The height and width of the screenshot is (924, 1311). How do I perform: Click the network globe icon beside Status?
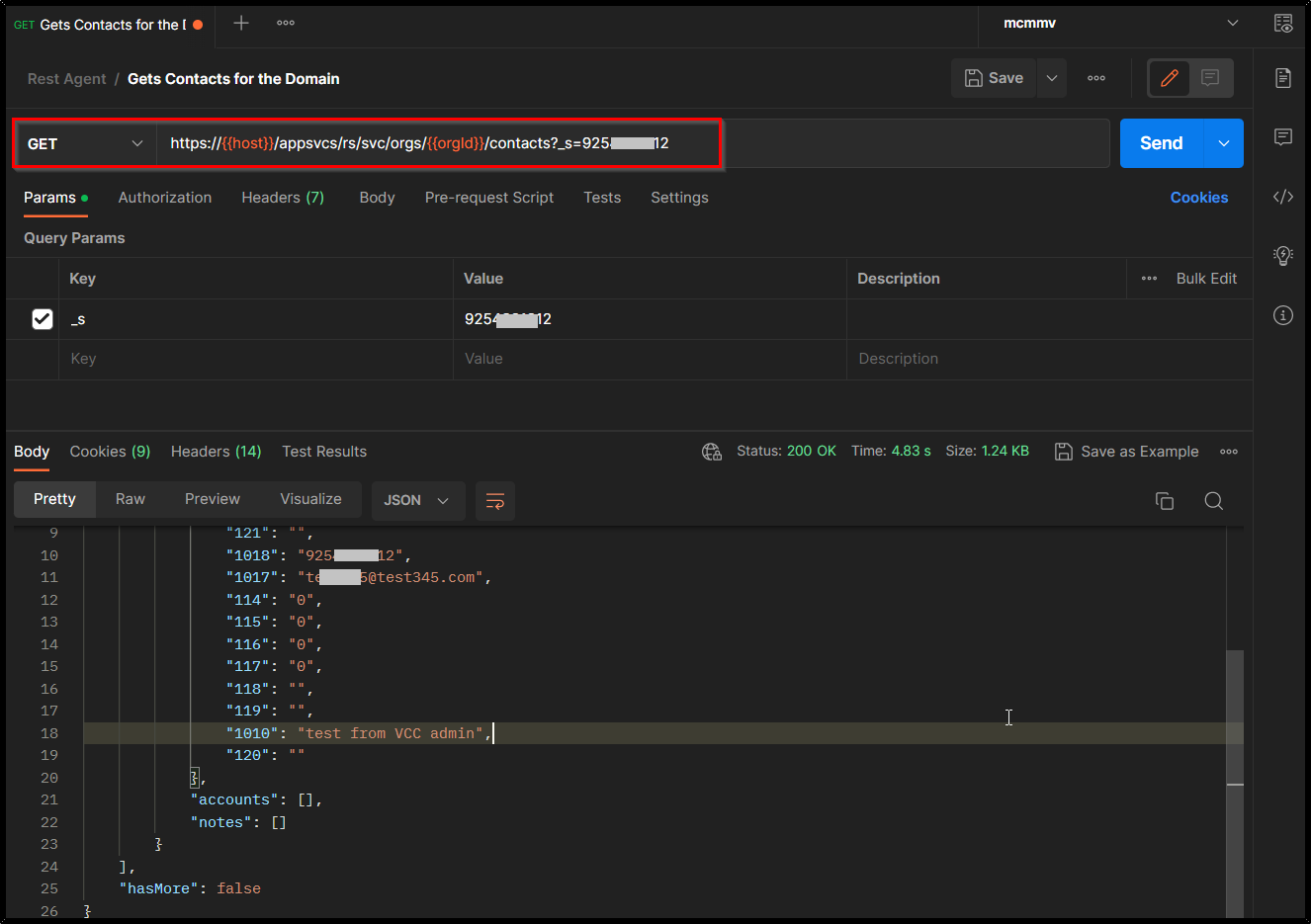pos(712,452)
